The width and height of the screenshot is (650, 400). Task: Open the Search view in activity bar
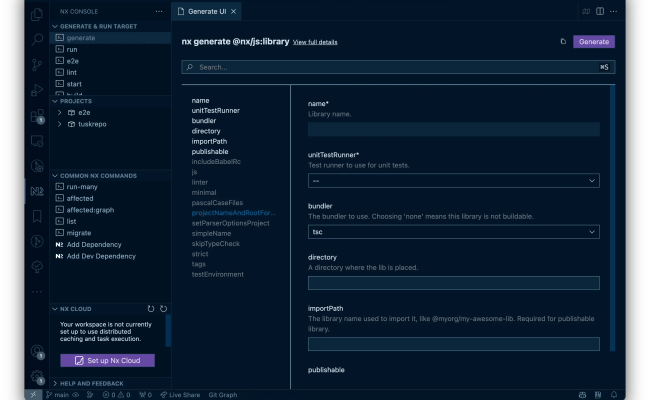[37, 39]
